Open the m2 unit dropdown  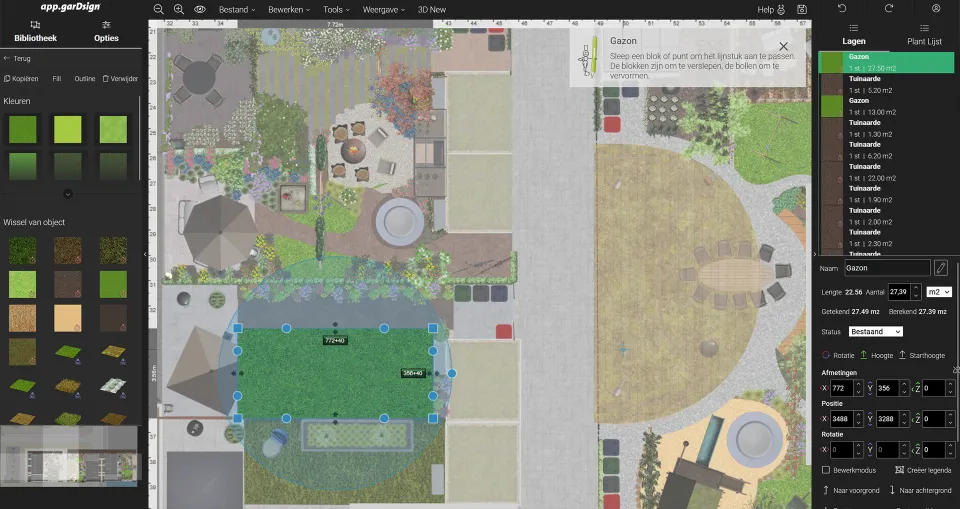click(939, 292)
